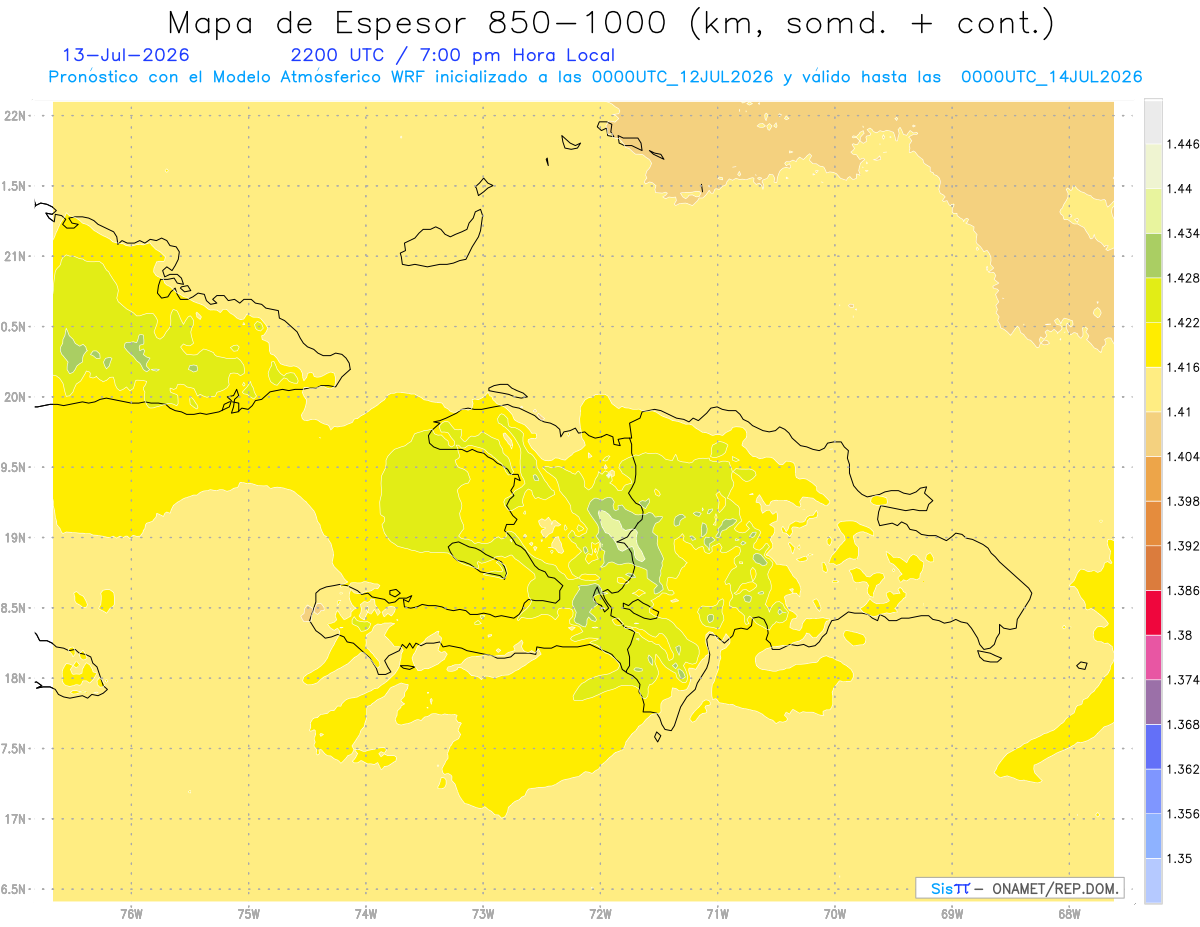
Task: Click the colorbar label '1.392'
Action: [x=1182, y=546]
